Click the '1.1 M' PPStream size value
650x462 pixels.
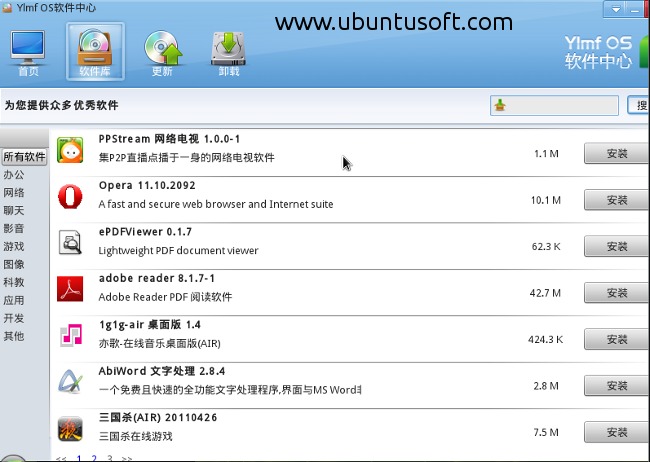point(546,154)
